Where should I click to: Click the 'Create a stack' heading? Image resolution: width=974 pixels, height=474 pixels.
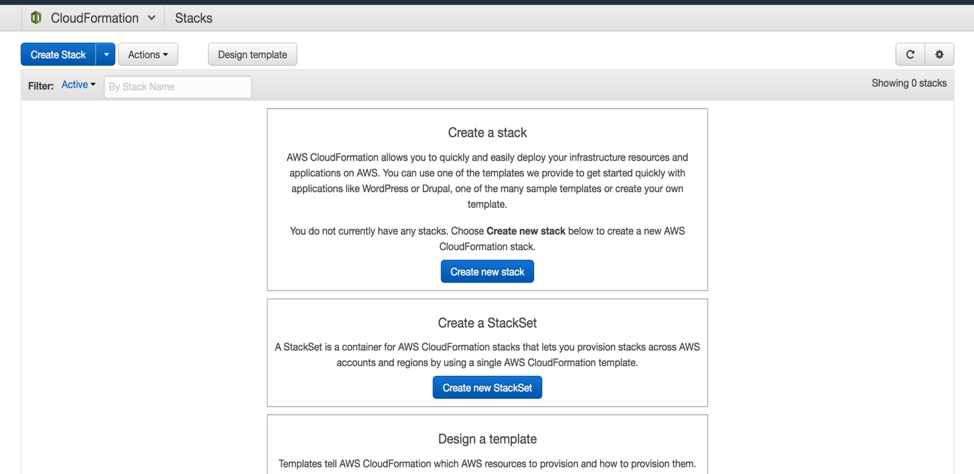pyautogui.click(x=487, y=132)
